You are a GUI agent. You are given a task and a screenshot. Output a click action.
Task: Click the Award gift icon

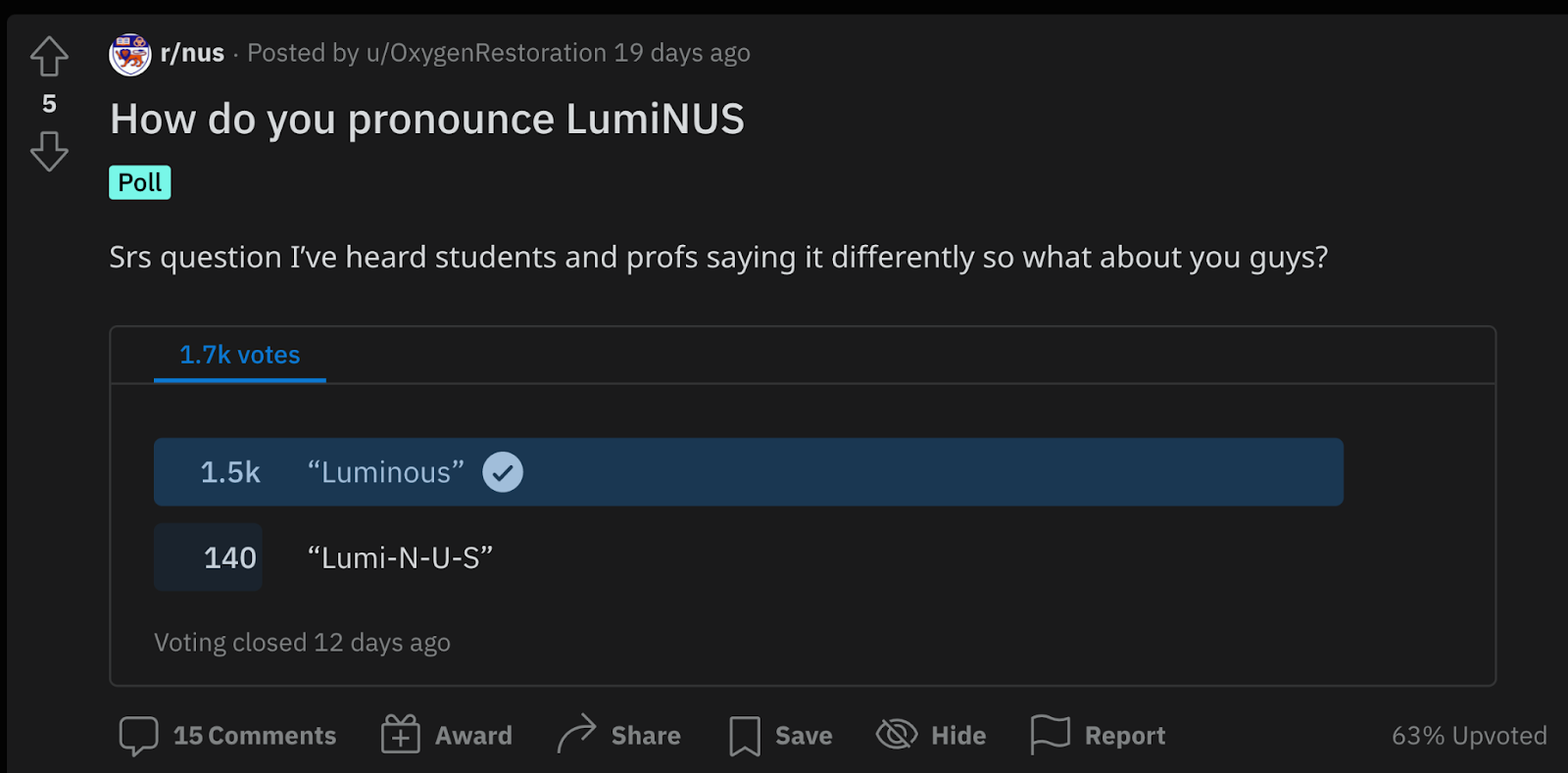point(400,735)
